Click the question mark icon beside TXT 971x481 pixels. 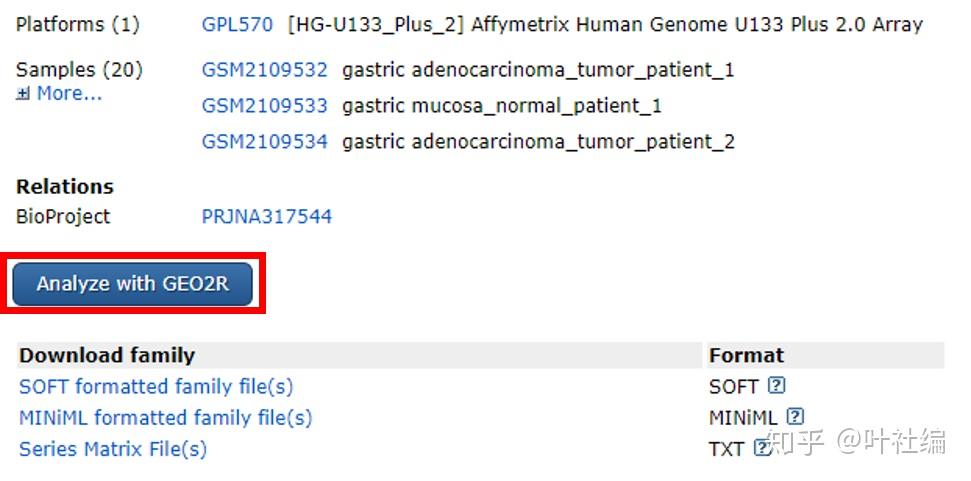[762, 448]
